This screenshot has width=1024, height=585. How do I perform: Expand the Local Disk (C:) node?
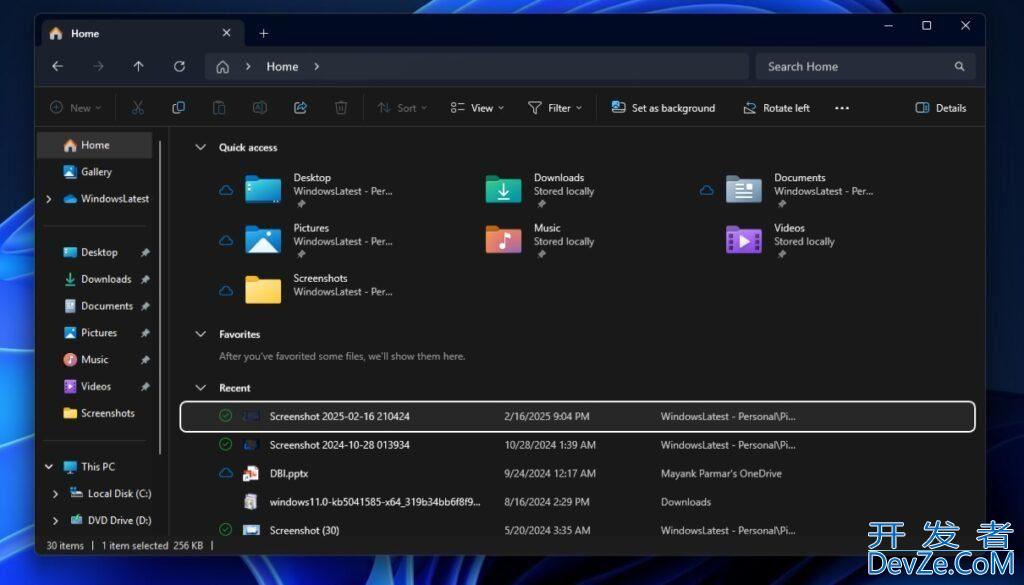[56, 494]
